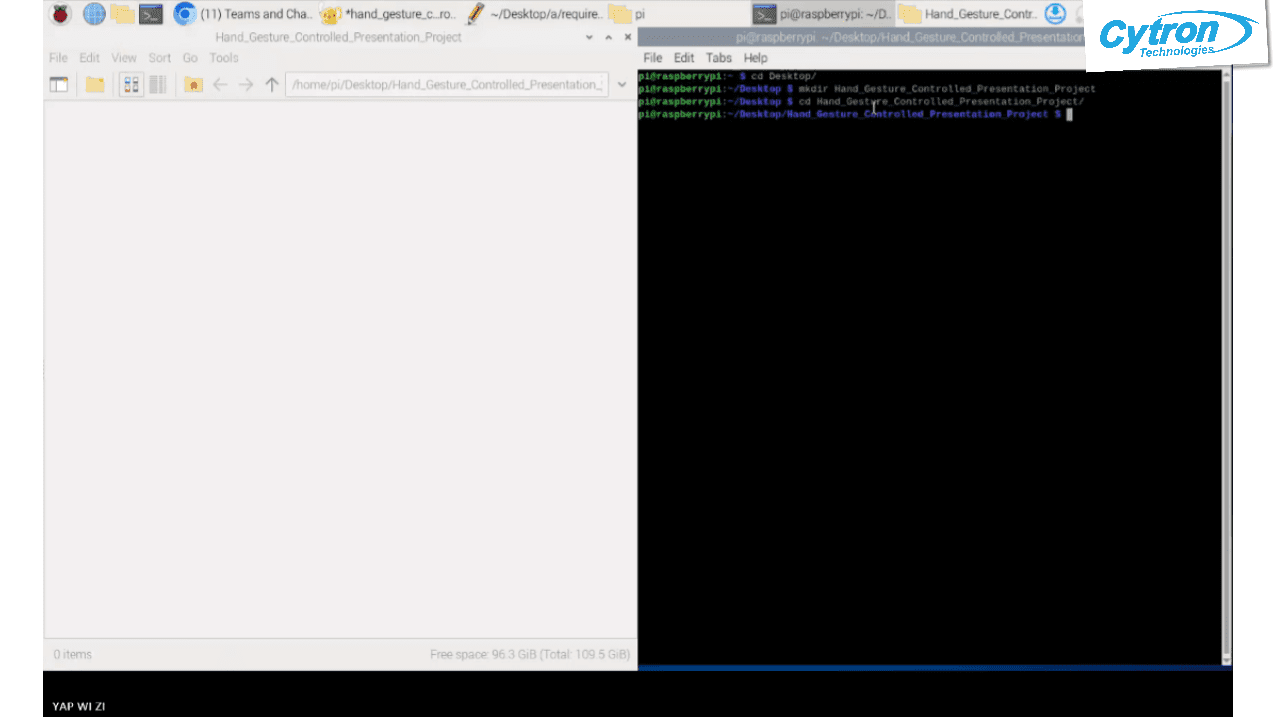The image size is (1276, 717).
Task: Open the file manager Tools menu
Action: point(224,58)
